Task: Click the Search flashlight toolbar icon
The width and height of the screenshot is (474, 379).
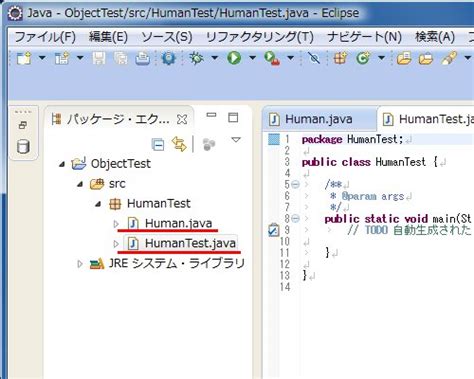Action: click(449, 58)
